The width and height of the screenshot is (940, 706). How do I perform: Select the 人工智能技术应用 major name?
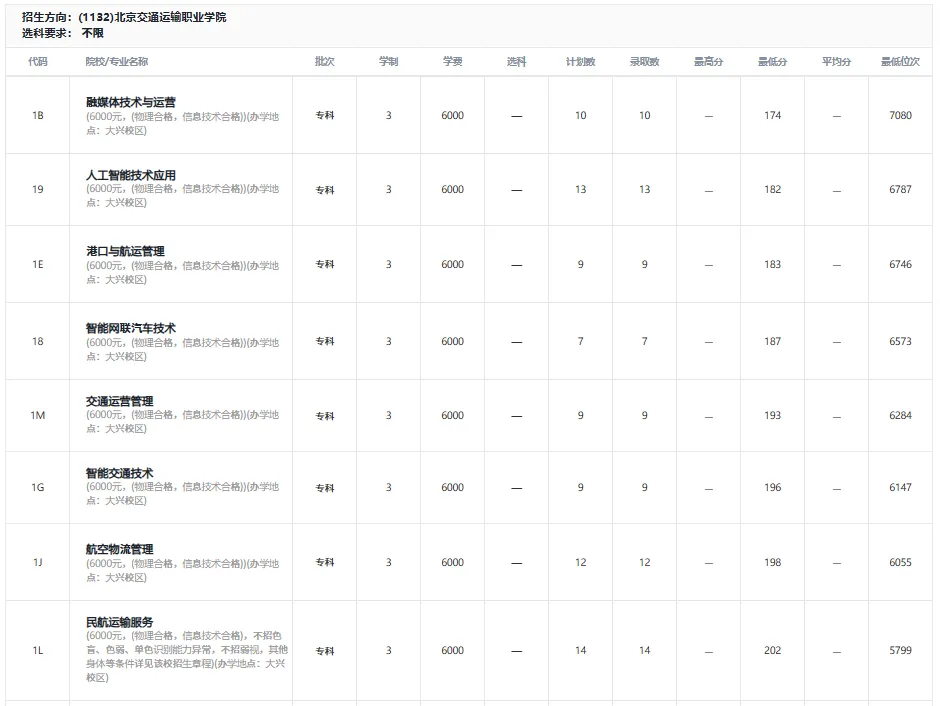pyautogui.click(x=131, y=175)
